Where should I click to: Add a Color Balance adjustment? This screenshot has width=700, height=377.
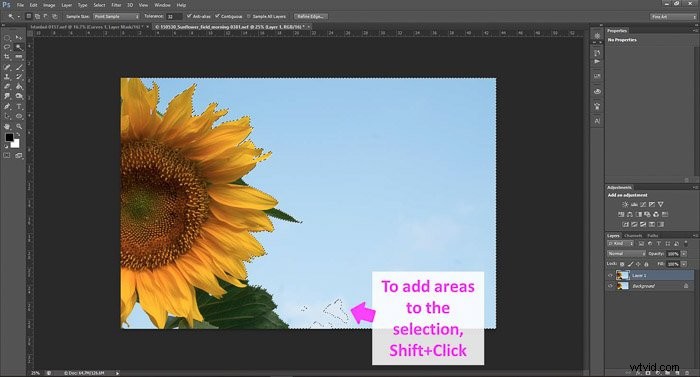pos(630,214)
